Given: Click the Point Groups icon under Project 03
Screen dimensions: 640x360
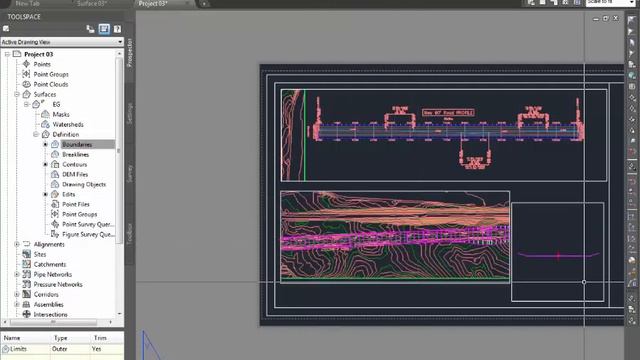Looking at the screenshot, I should 27,74.
